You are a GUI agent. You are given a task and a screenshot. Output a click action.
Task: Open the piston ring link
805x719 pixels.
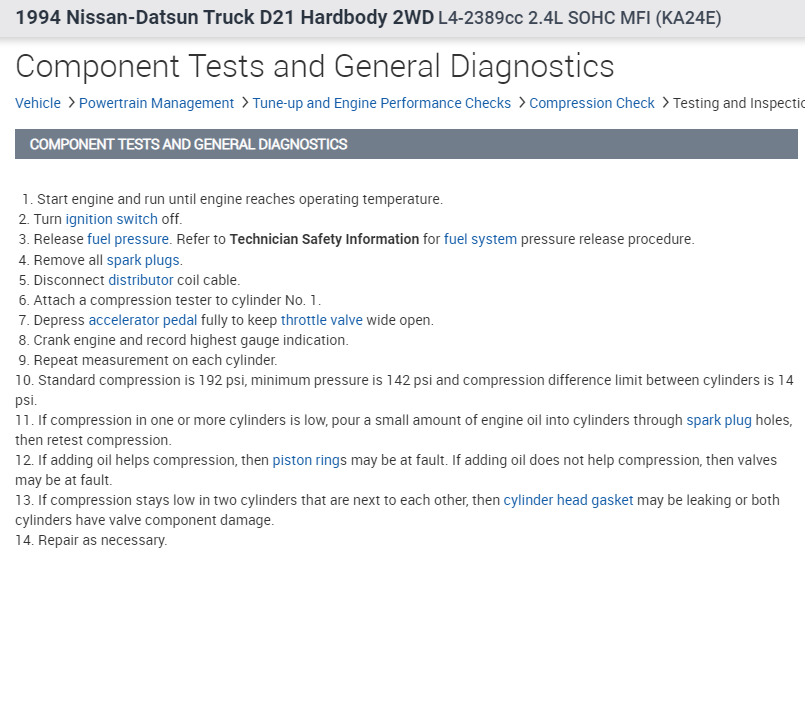pos(306,460)
